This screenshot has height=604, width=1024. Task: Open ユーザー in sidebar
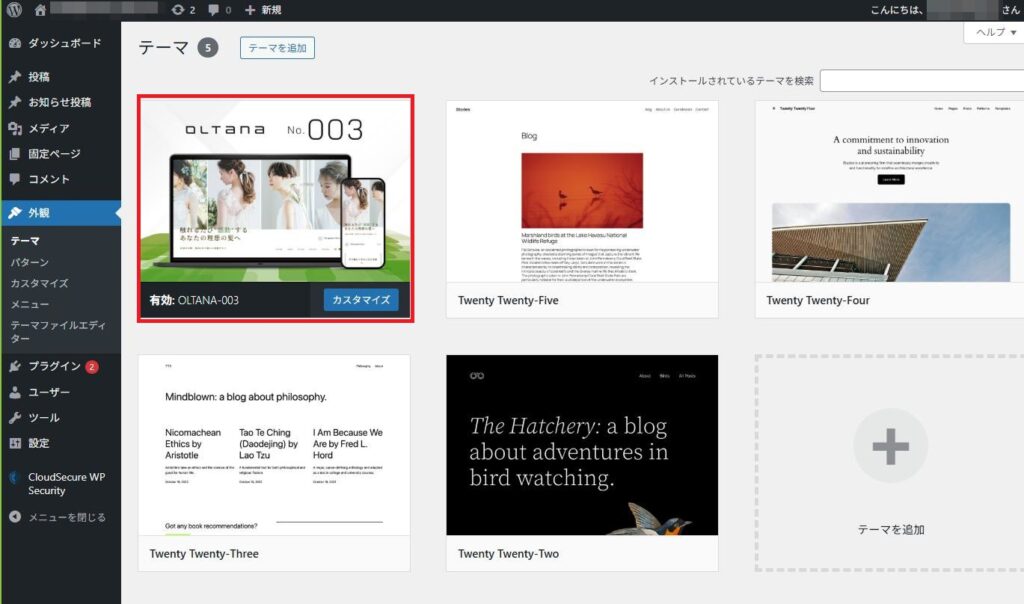click(61, 392)
